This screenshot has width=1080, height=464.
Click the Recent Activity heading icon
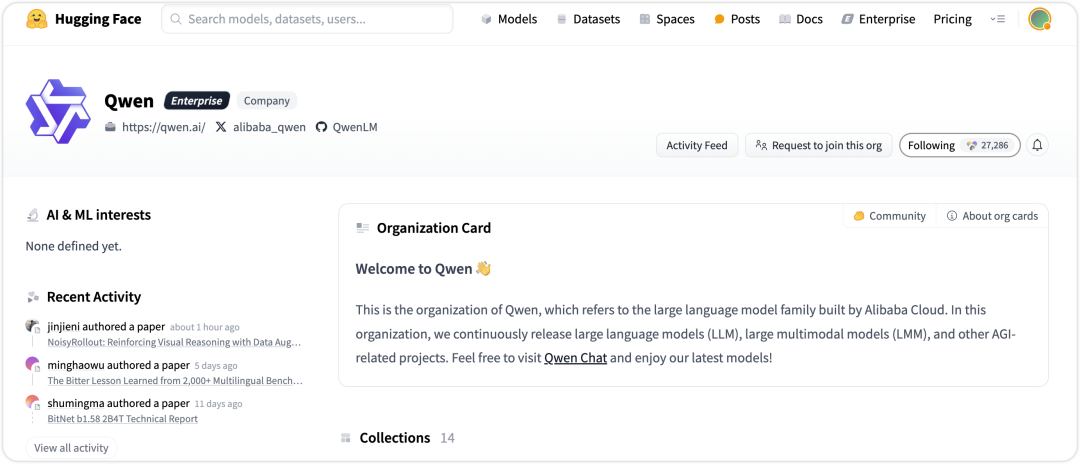(32, 297)
